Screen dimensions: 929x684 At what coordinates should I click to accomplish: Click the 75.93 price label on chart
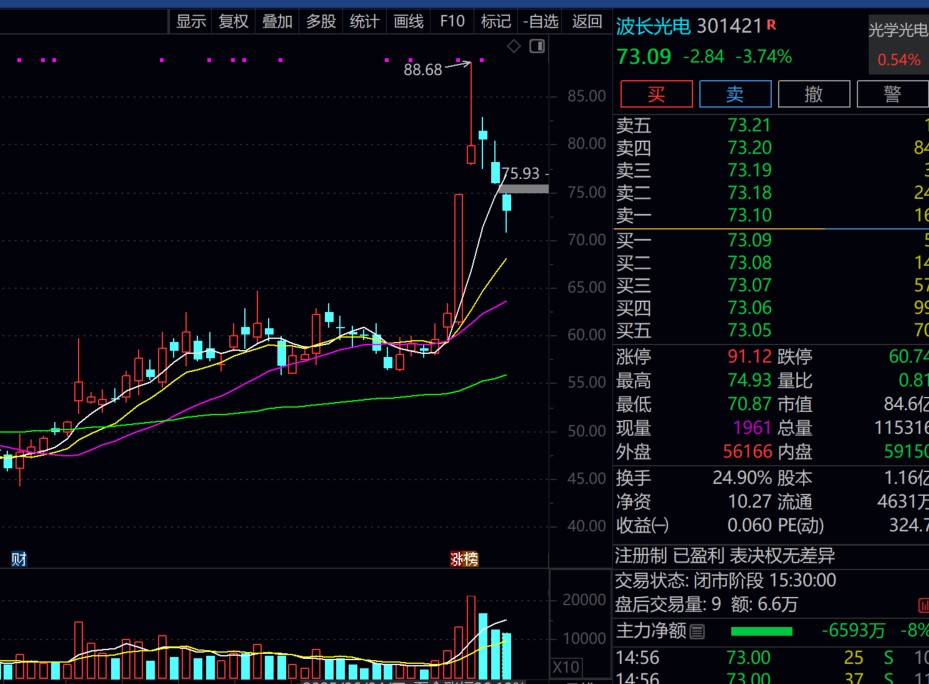point(521,174)
